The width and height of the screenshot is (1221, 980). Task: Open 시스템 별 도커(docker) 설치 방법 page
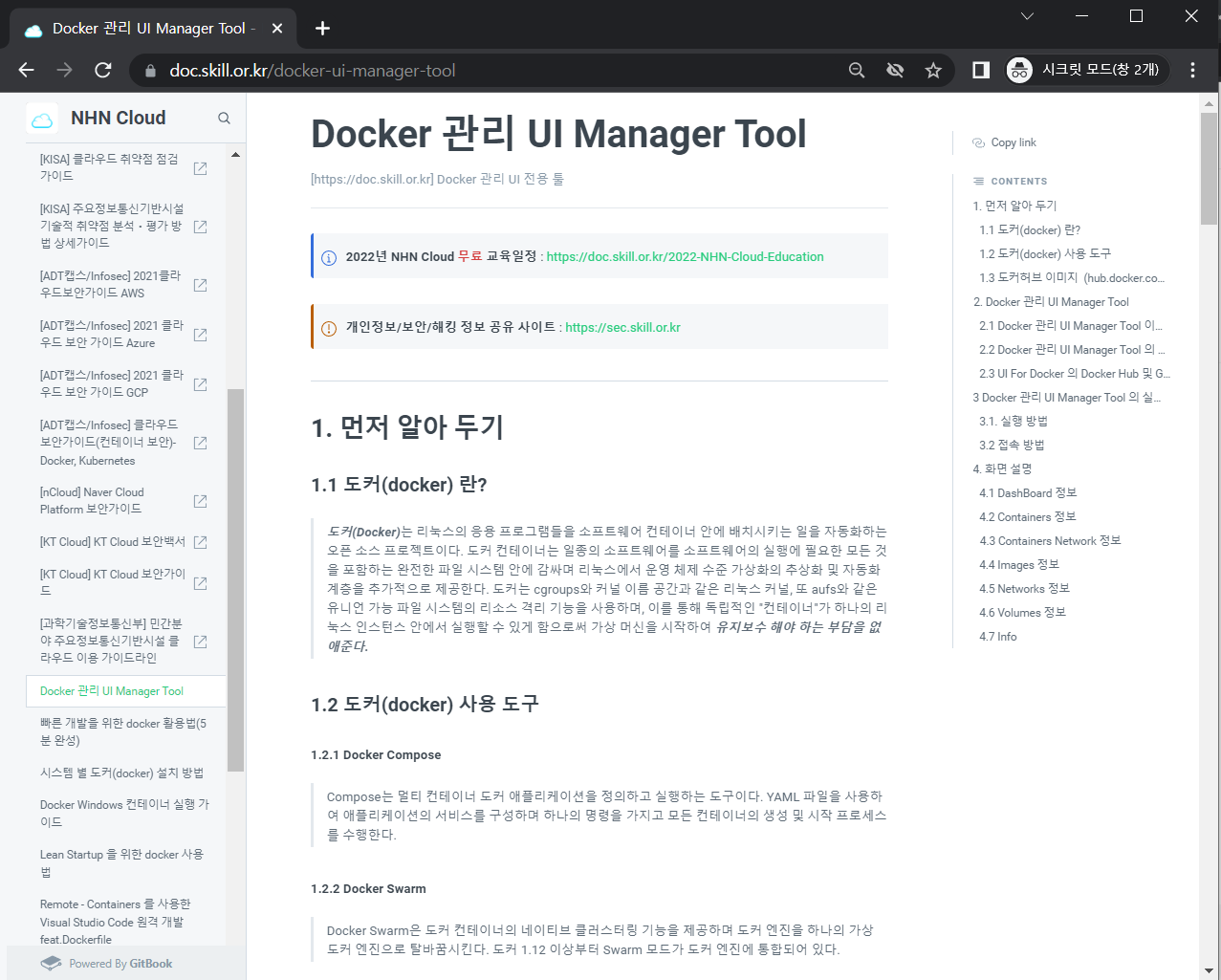click(x=122, y=773)
